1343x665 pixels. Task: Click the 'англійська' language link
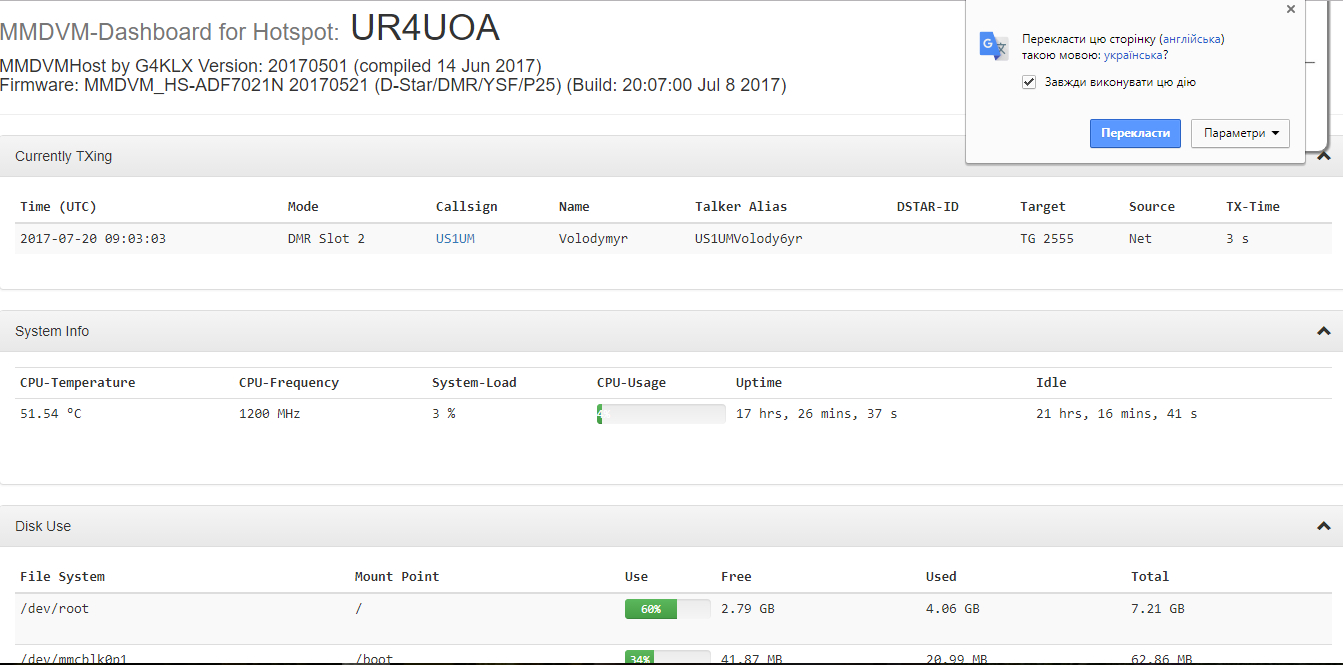(1191, 39)
